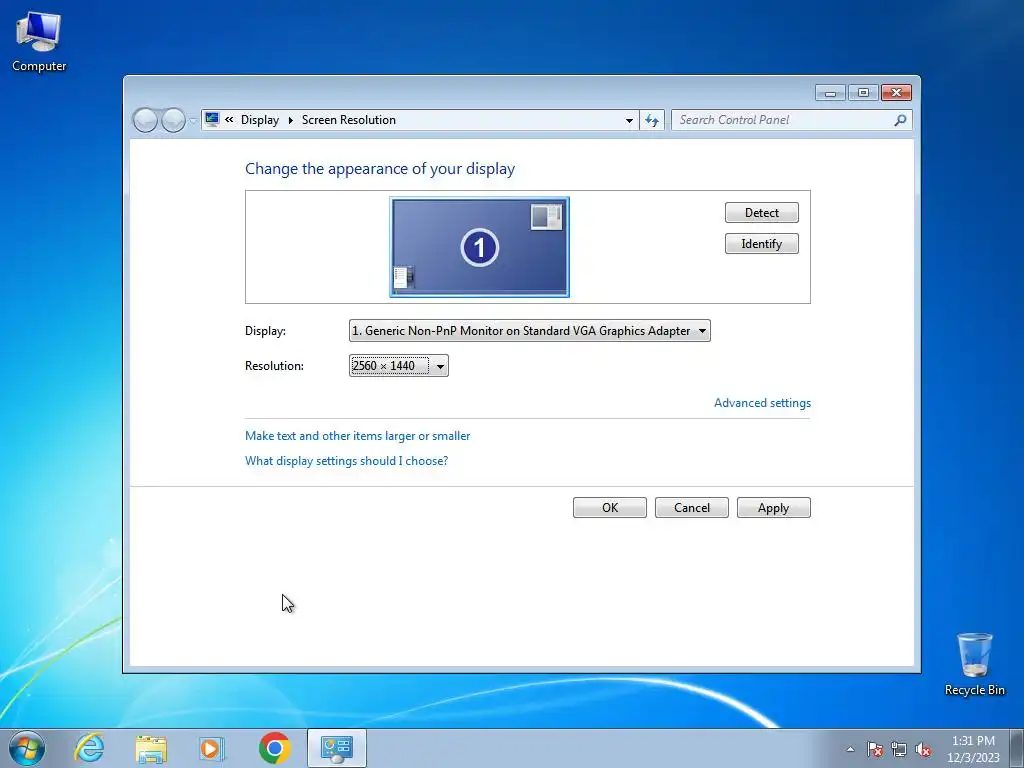The image size is (1024, 768).
Task: Open Windows Explorer folder in taskbar
Action: 151,748
